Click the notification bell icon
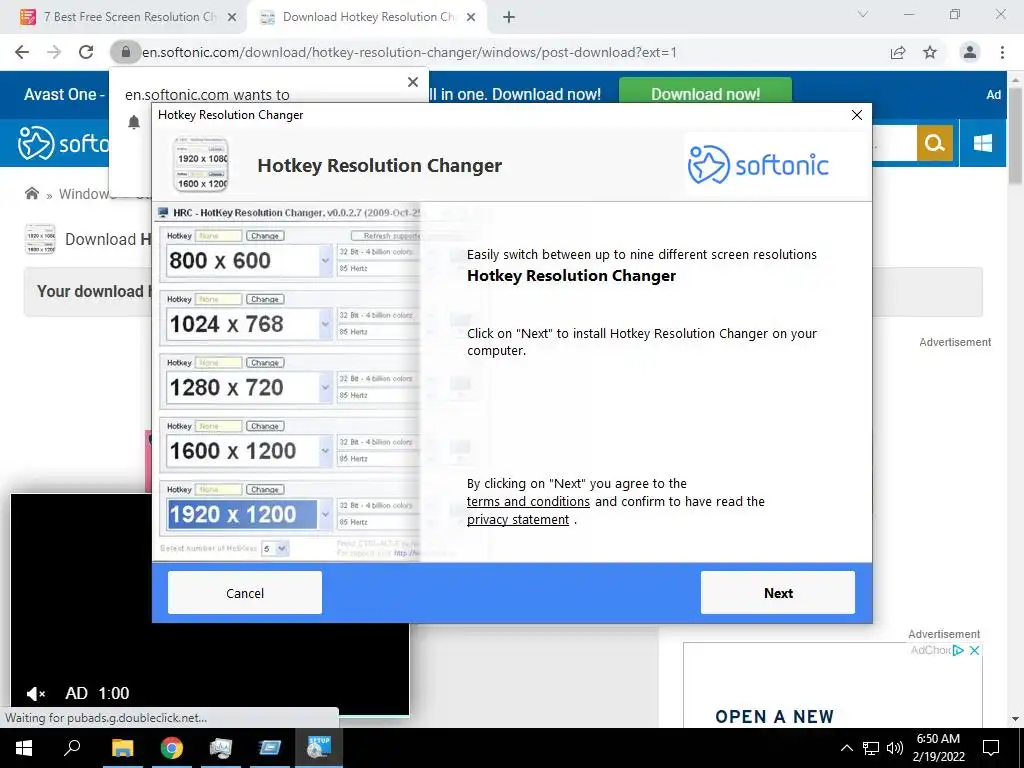 (134, 122)
